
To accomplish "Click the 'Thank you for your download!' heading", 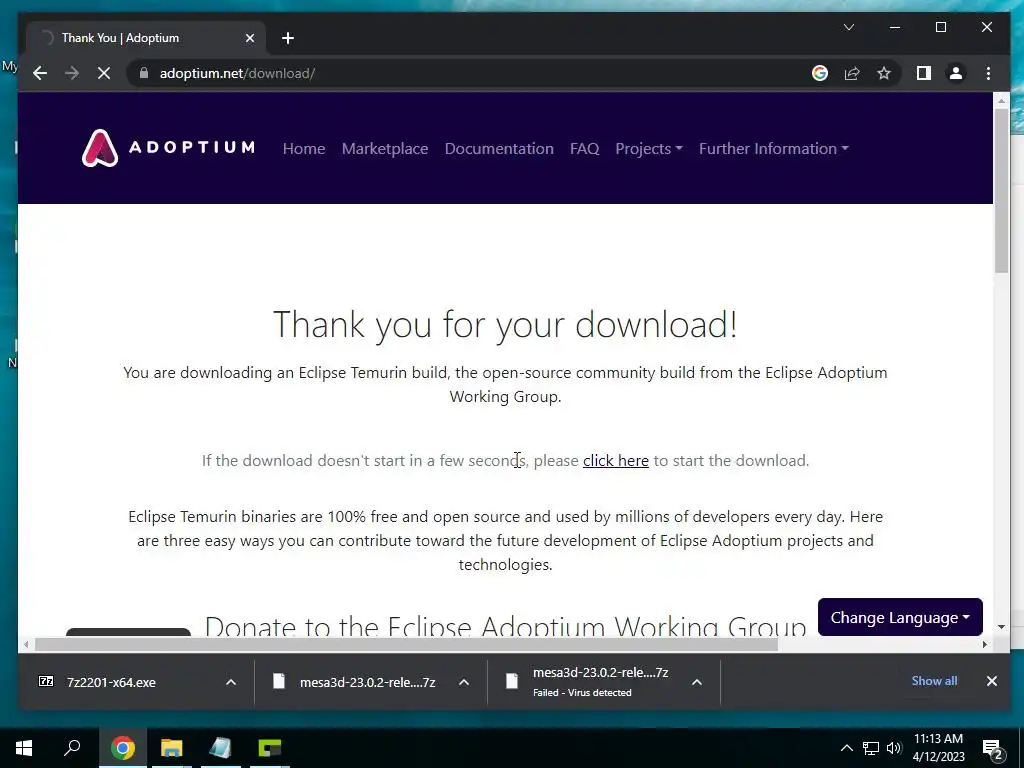I will (505, 324).
